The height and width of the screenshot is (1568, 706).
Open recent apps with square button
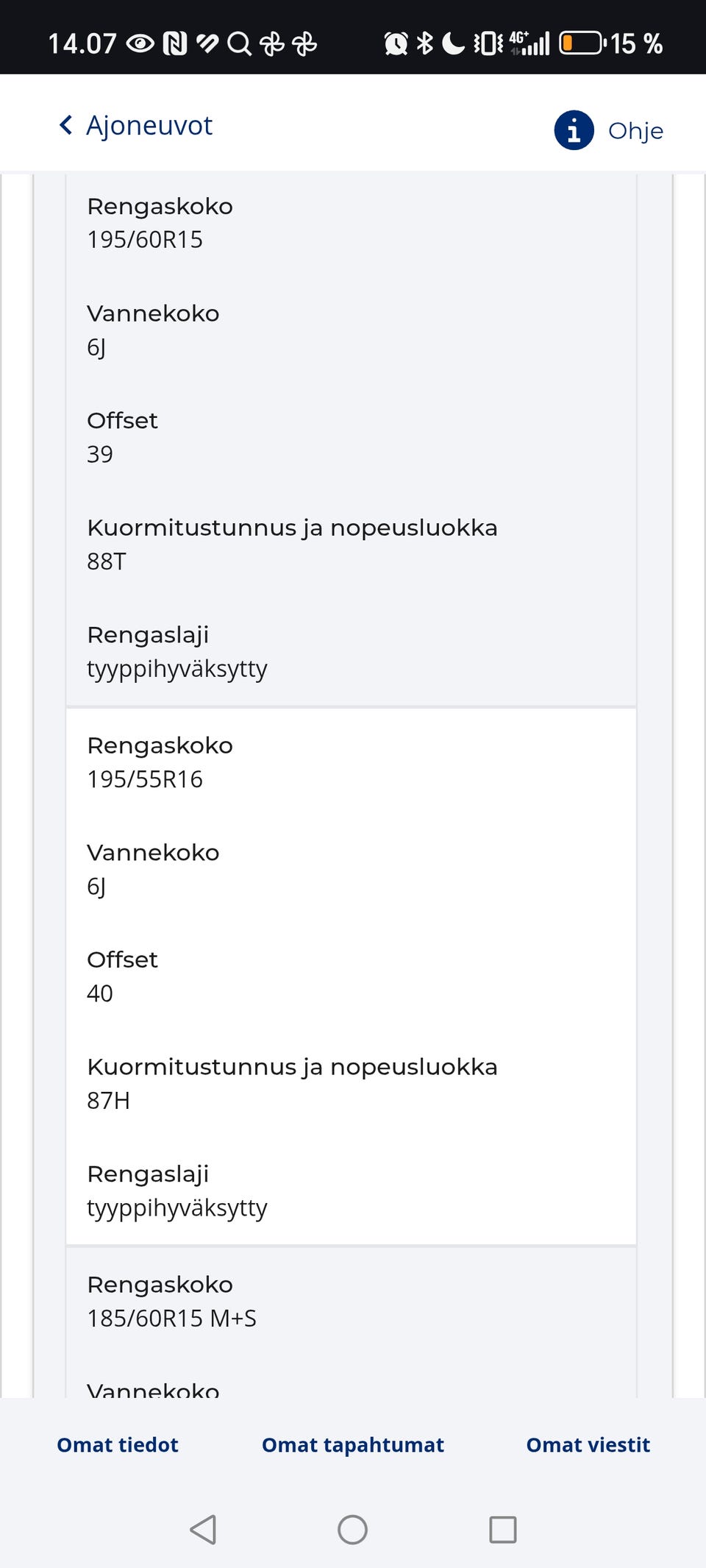point(502,1530)
